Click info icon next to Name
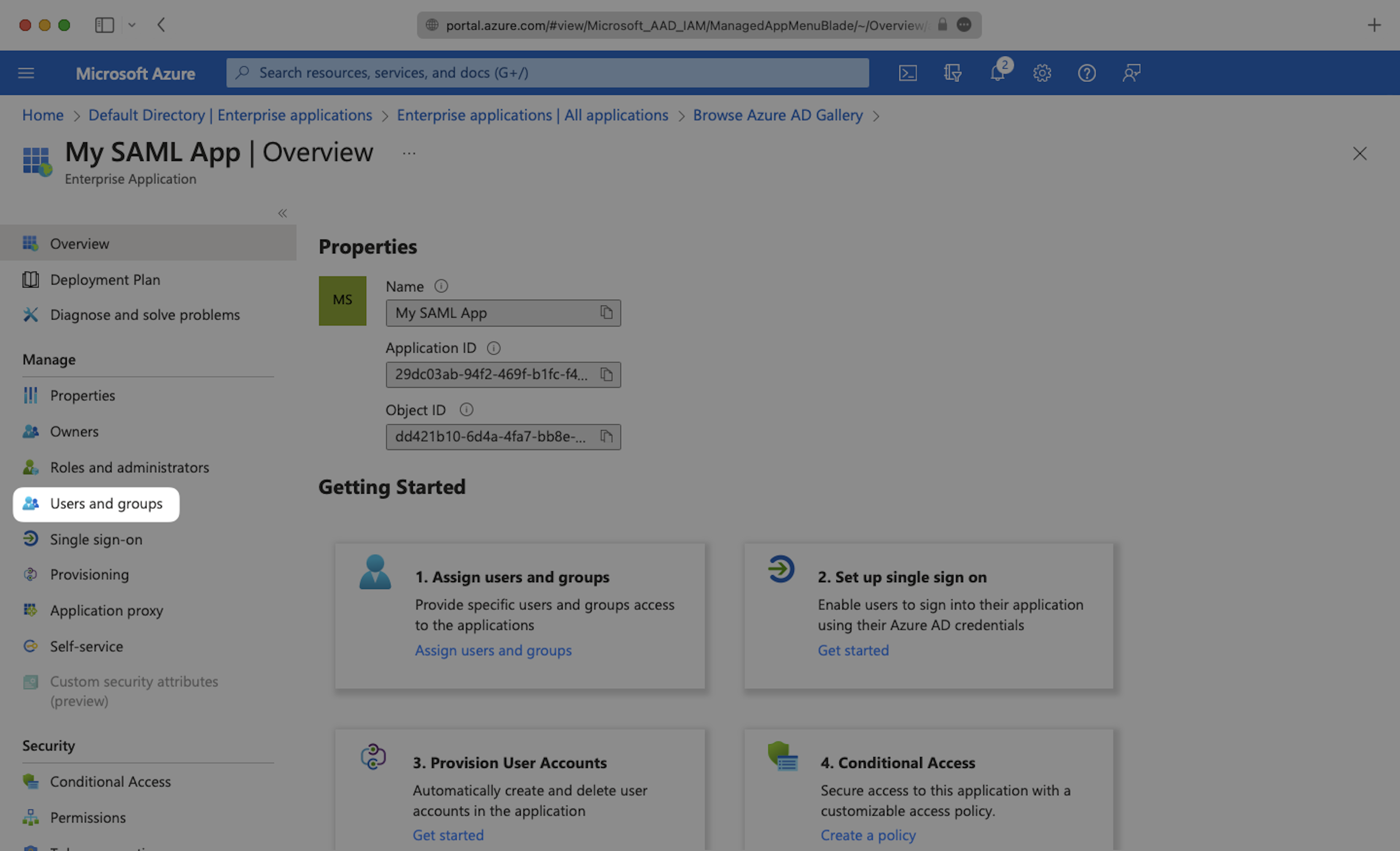This screenshot has height=851, width=1400. click(x=441, y=286)
